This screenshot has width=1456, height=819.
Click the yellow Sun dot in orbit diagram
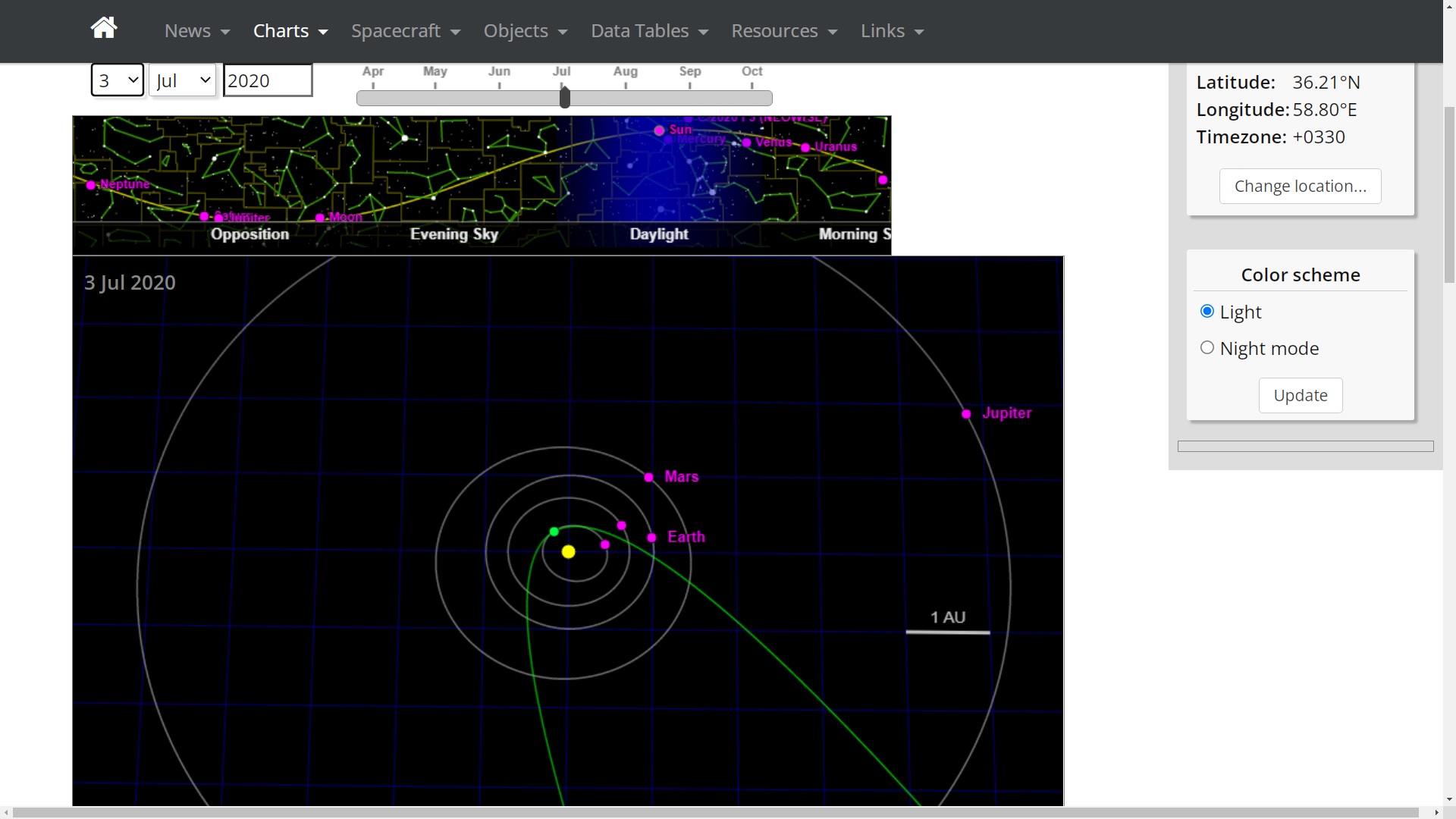coord(569,552)
